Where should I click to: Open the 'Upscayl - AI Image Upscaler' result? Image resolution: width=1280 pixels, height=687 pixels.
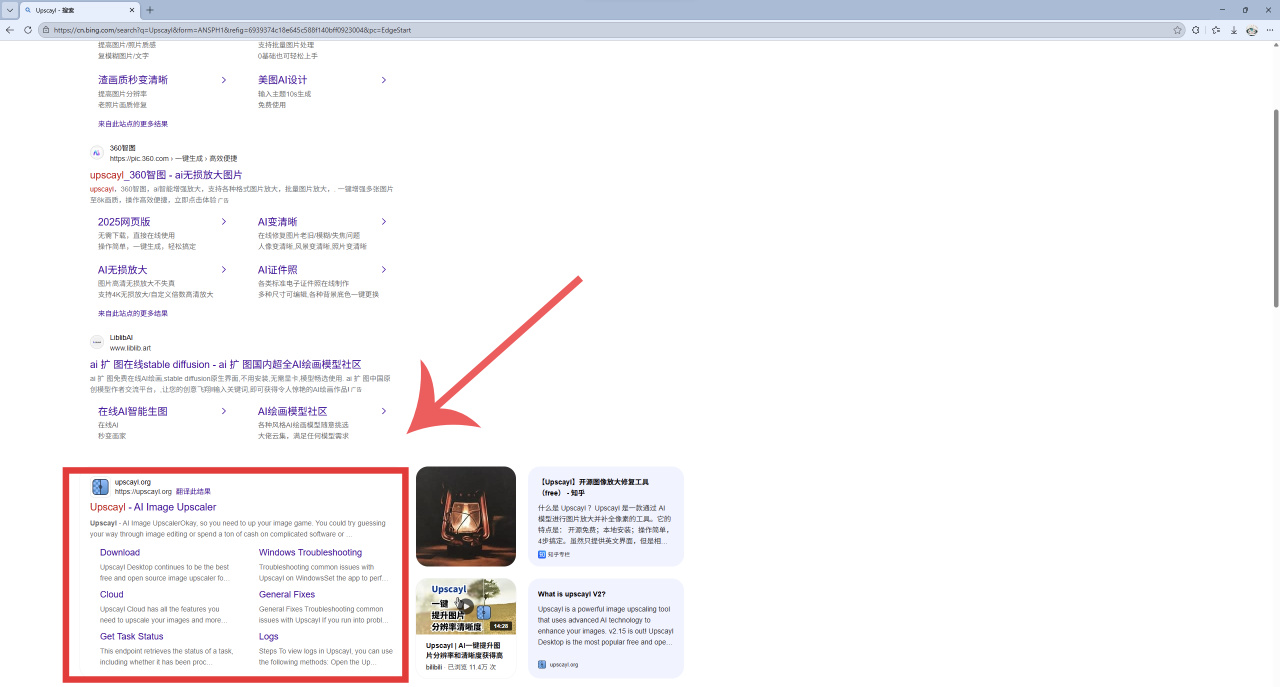pos(153,507)
